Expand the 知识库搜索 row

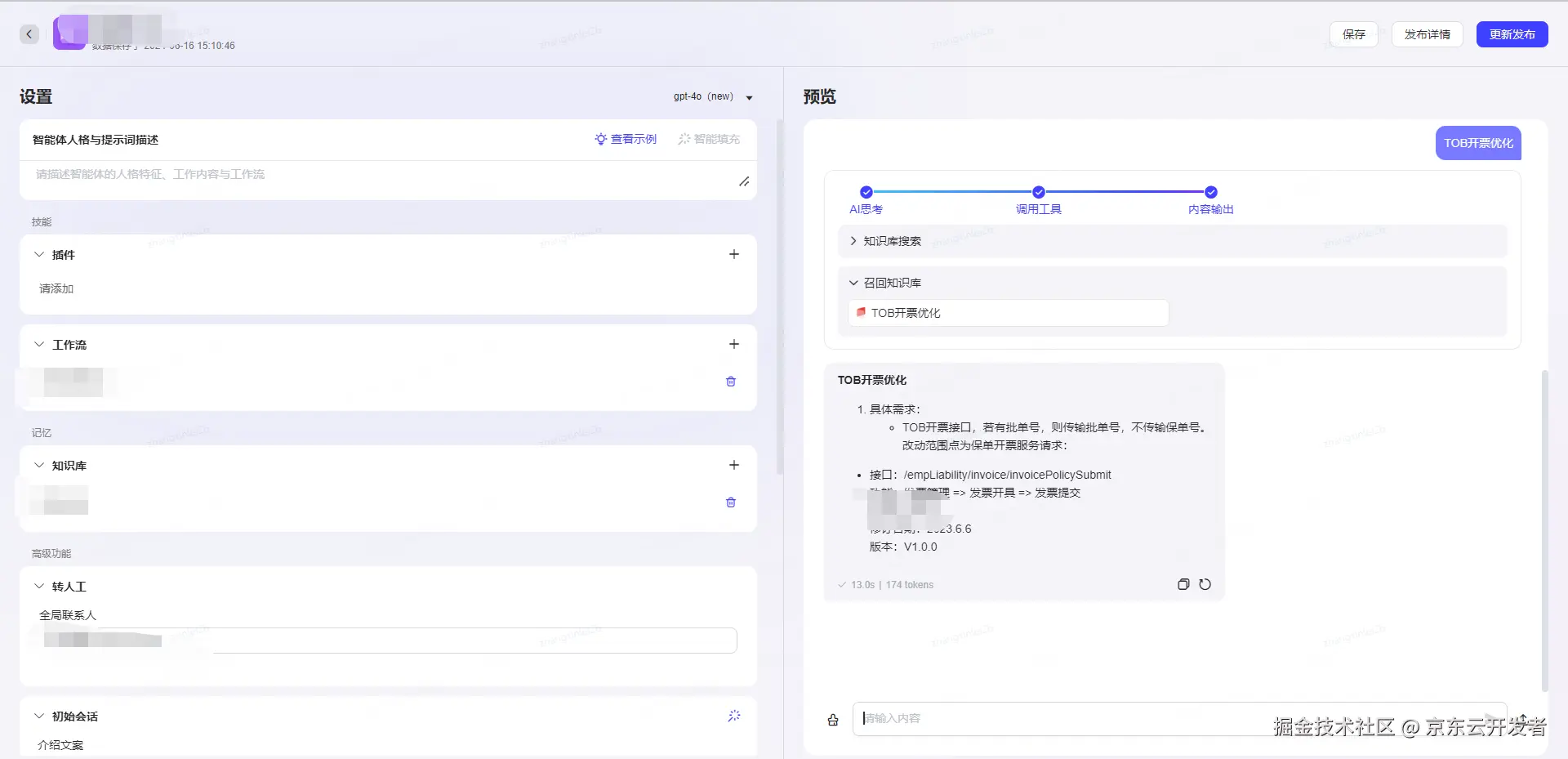[x=1173, y=241]
